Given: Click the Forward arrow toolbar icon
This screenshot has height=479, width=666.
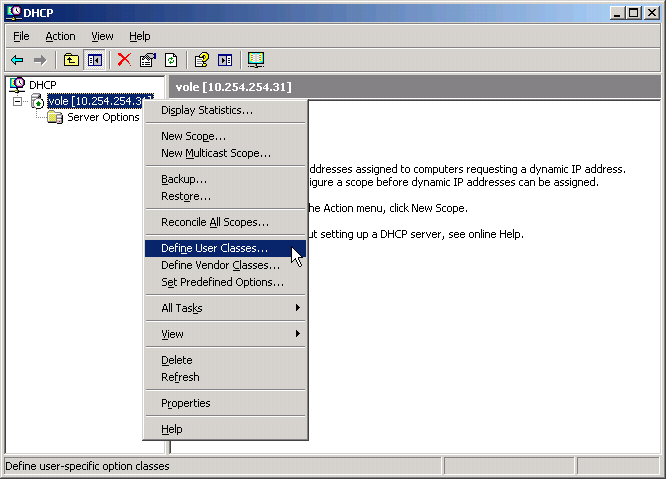Looking at the screenshot, I should point(40,60).
